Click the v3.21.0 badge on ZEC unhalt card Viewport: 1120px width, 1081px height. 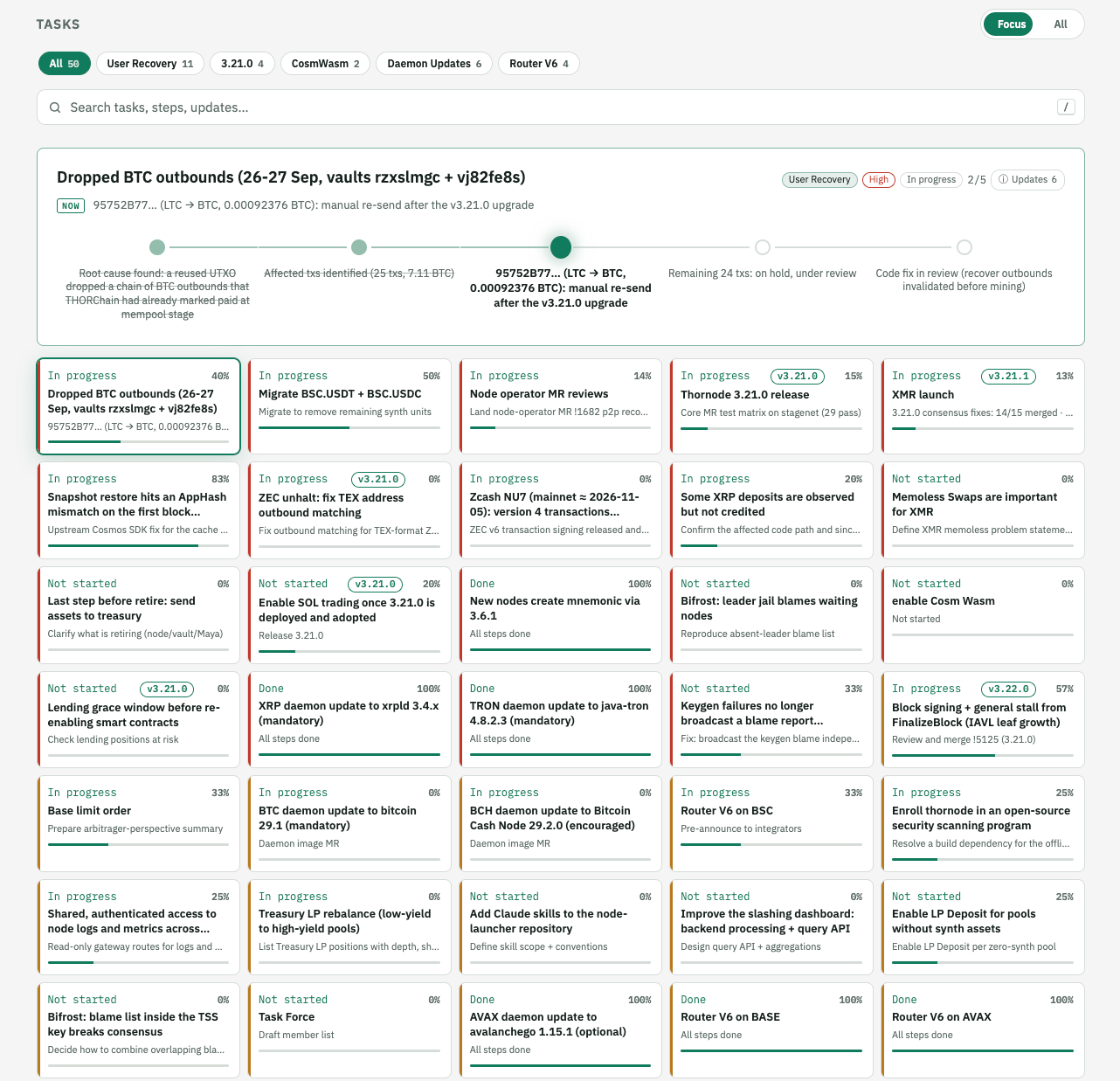(378, 480)
